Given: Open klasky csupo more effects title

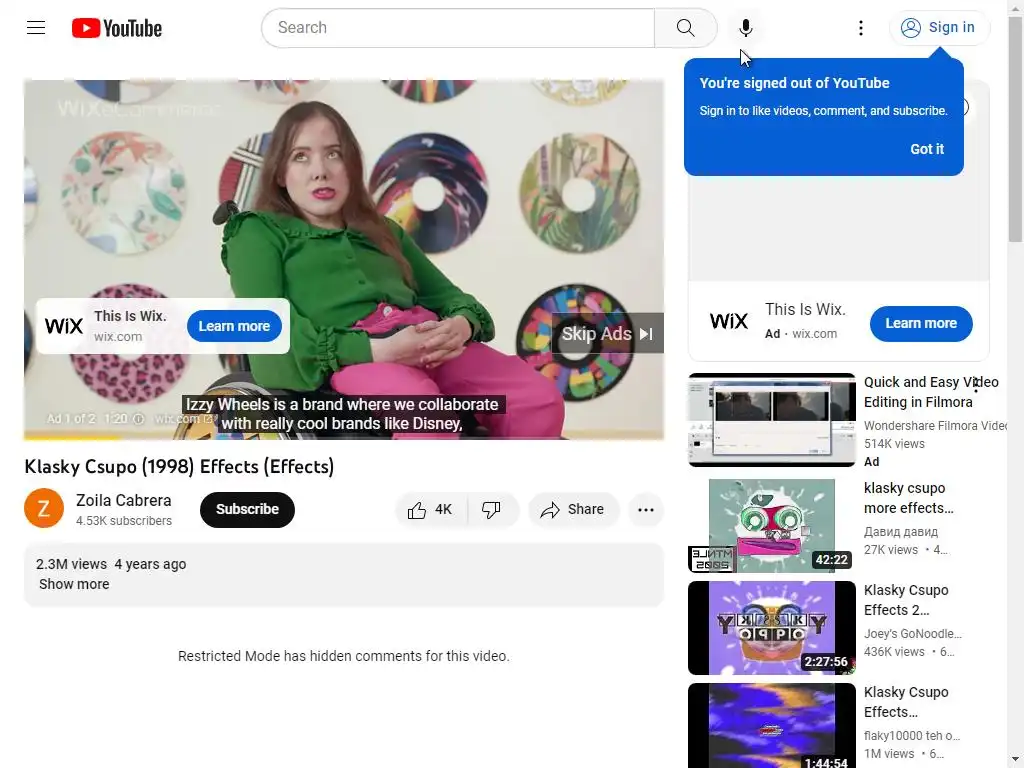Looking at the screenshot, I should 908,498.
